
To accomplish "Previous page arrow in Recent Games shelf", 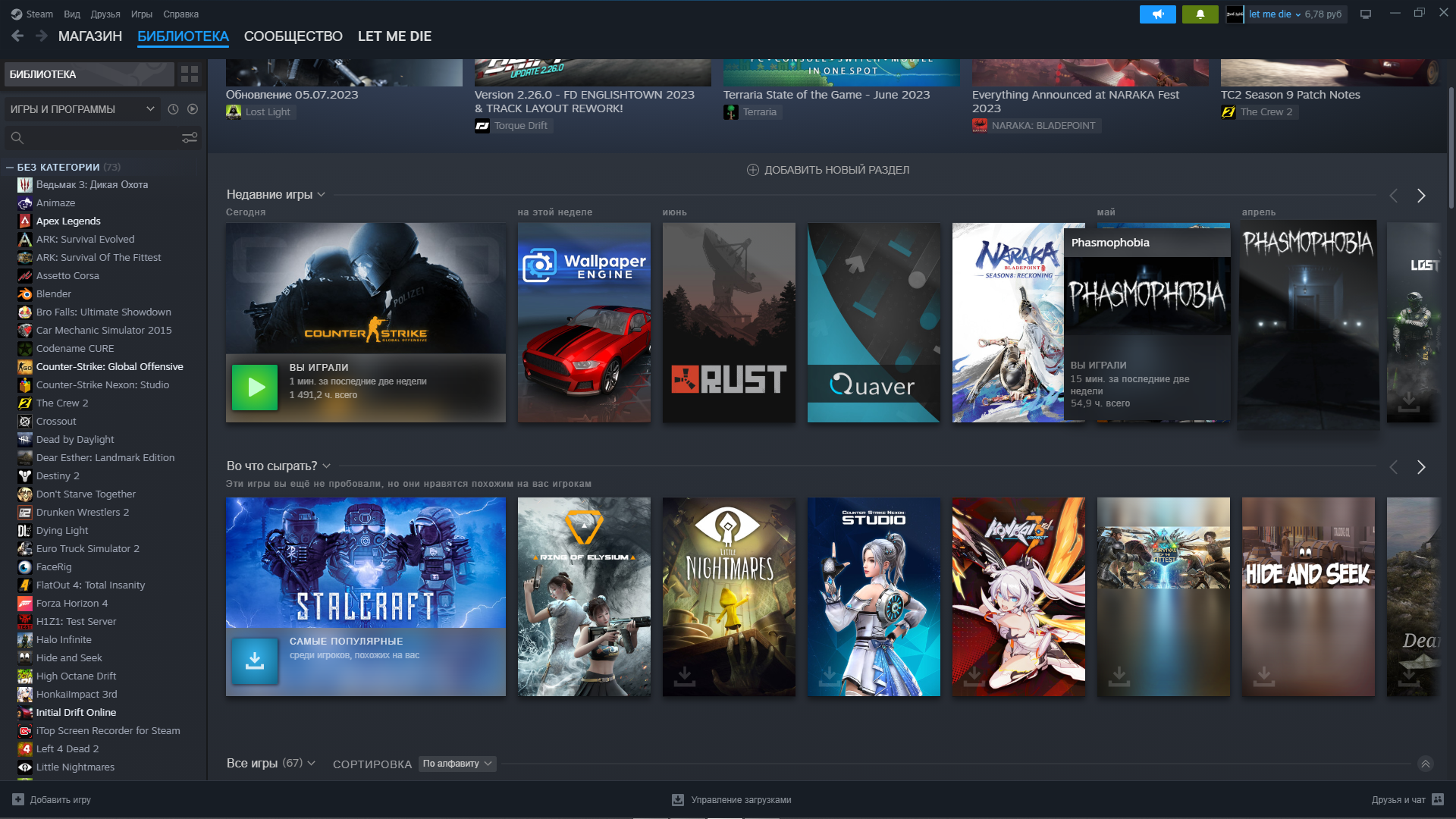I will 1394,196.
